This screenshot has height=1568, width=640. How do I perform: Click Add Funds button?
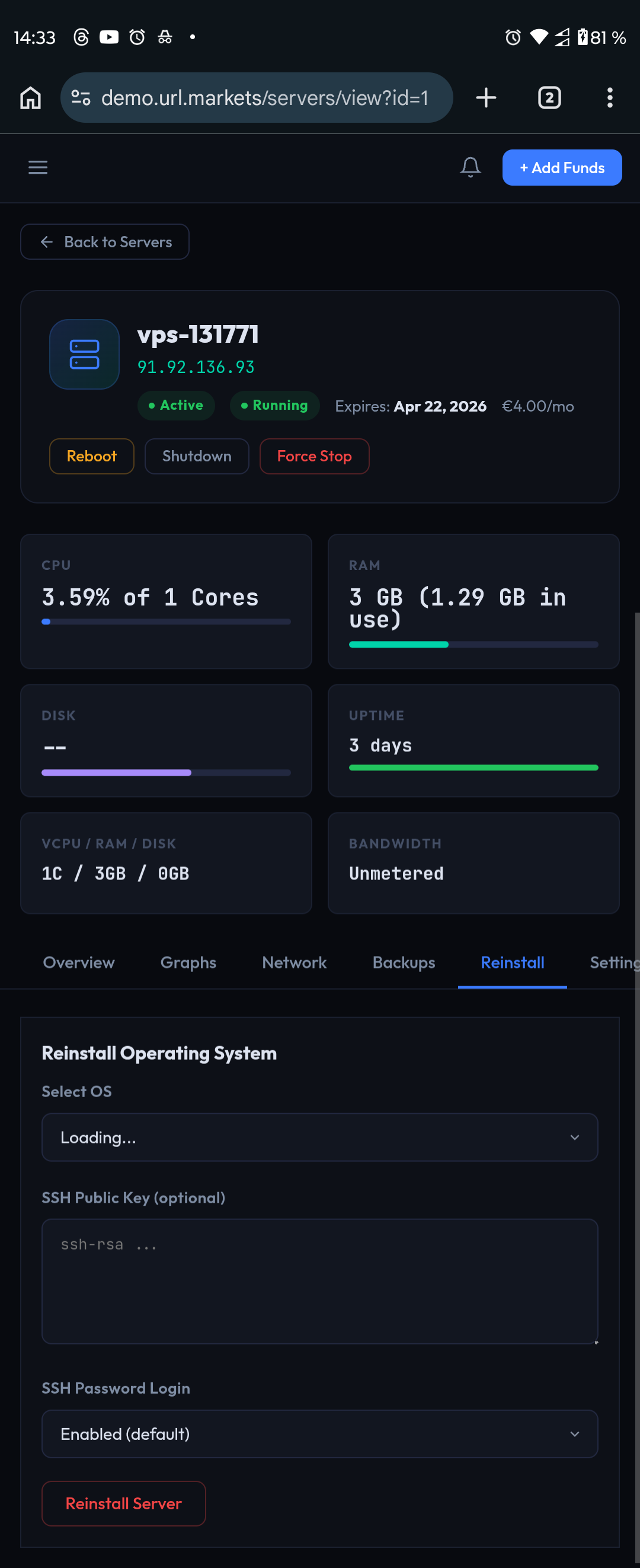tap(562, 167)
